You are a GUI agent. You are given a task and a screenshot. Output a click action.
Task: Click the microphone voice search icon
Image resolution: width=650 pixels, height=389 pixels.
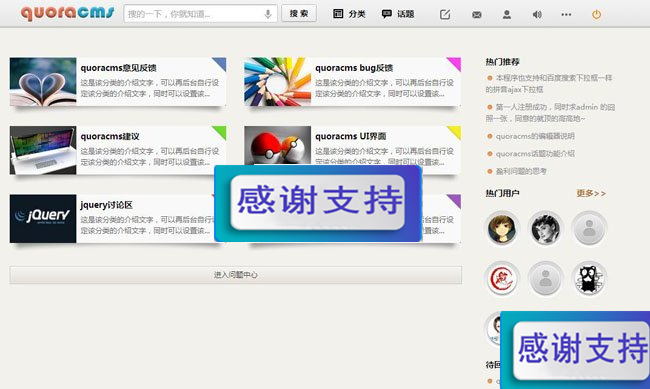click(268, 14)
